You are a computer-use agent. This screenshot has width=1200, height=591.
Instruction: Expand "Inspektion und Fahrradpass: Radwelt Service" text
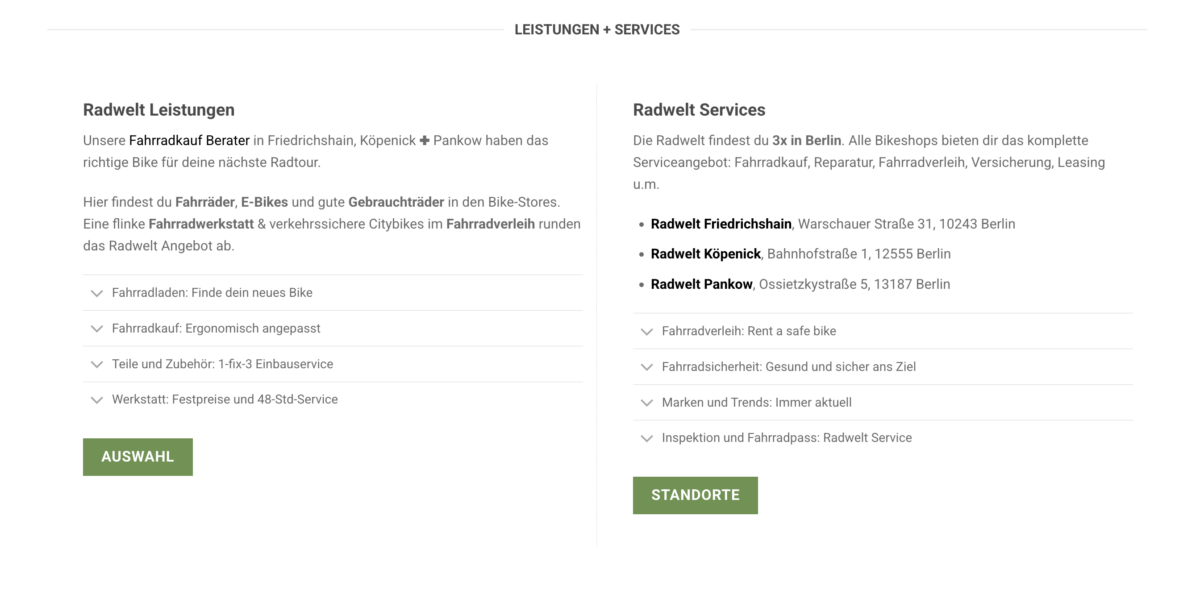click(x=787, y=438)
